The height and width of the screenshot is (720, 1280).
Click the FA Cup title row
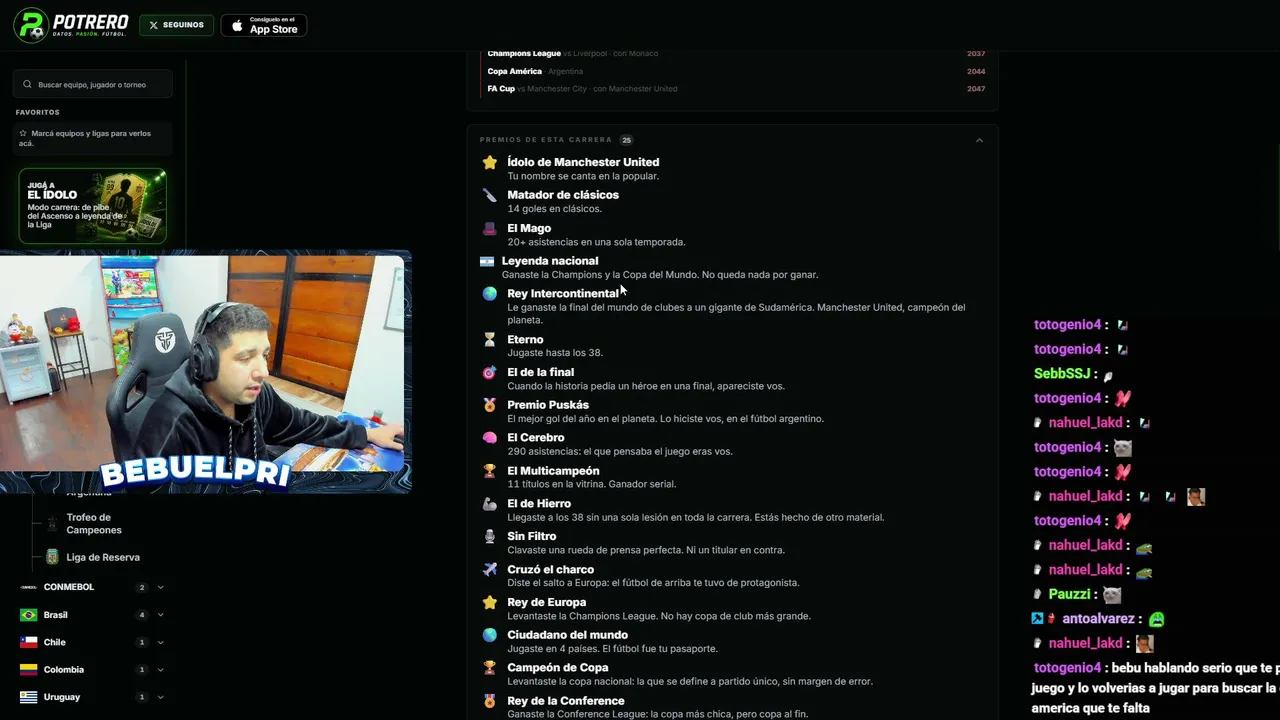click(736, 89)
